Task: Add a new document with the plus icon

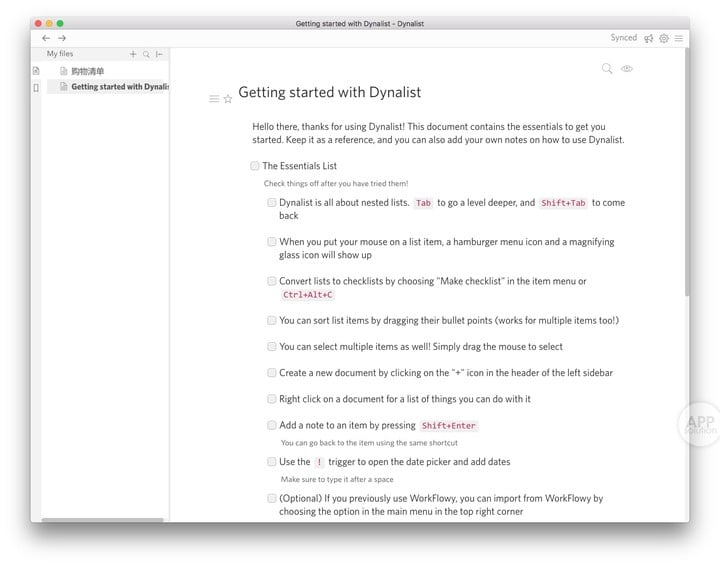Action: click(133, 54)
